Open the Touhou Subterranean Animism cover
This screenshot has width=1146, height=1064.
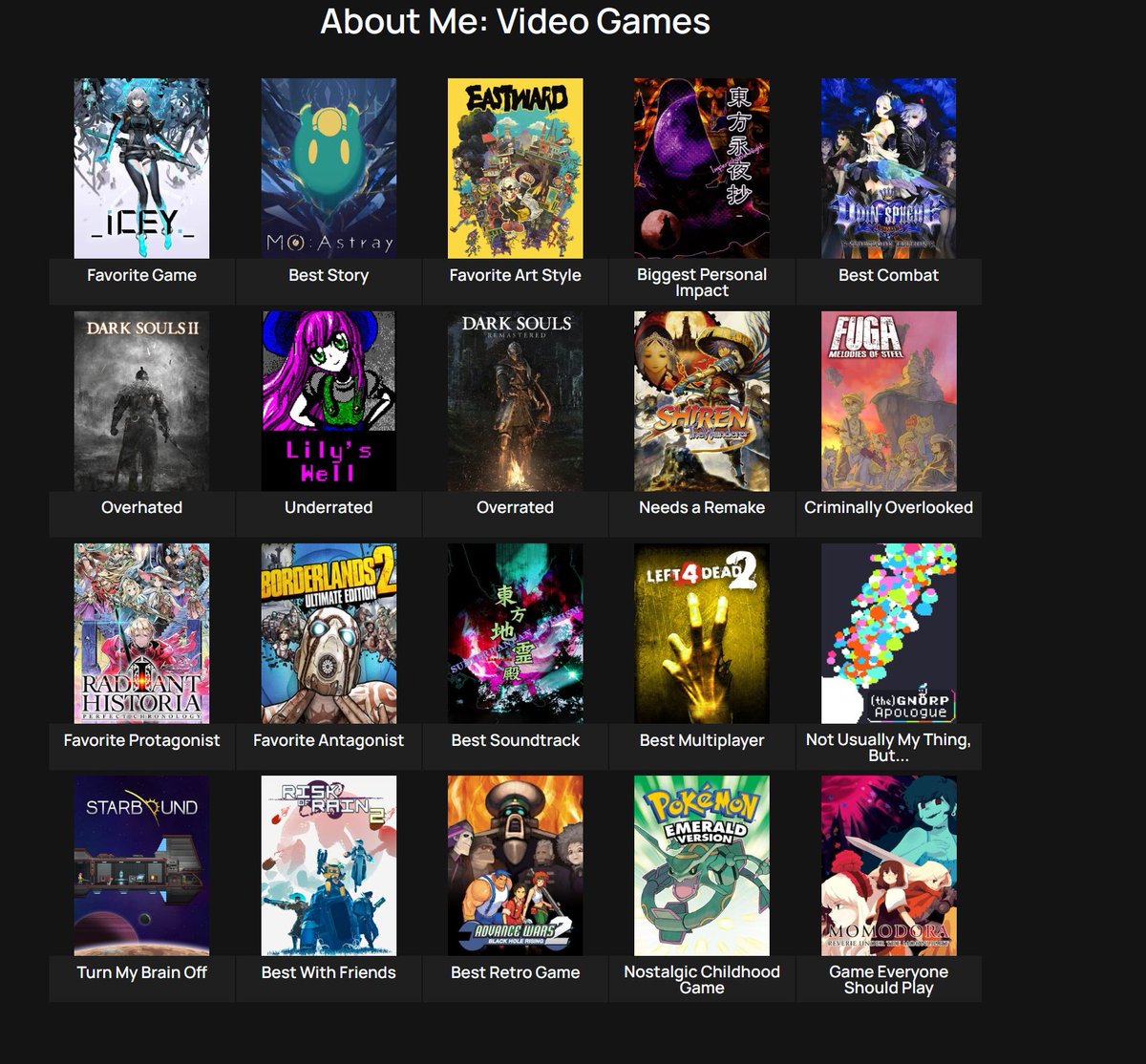click(x=515, y=633)
